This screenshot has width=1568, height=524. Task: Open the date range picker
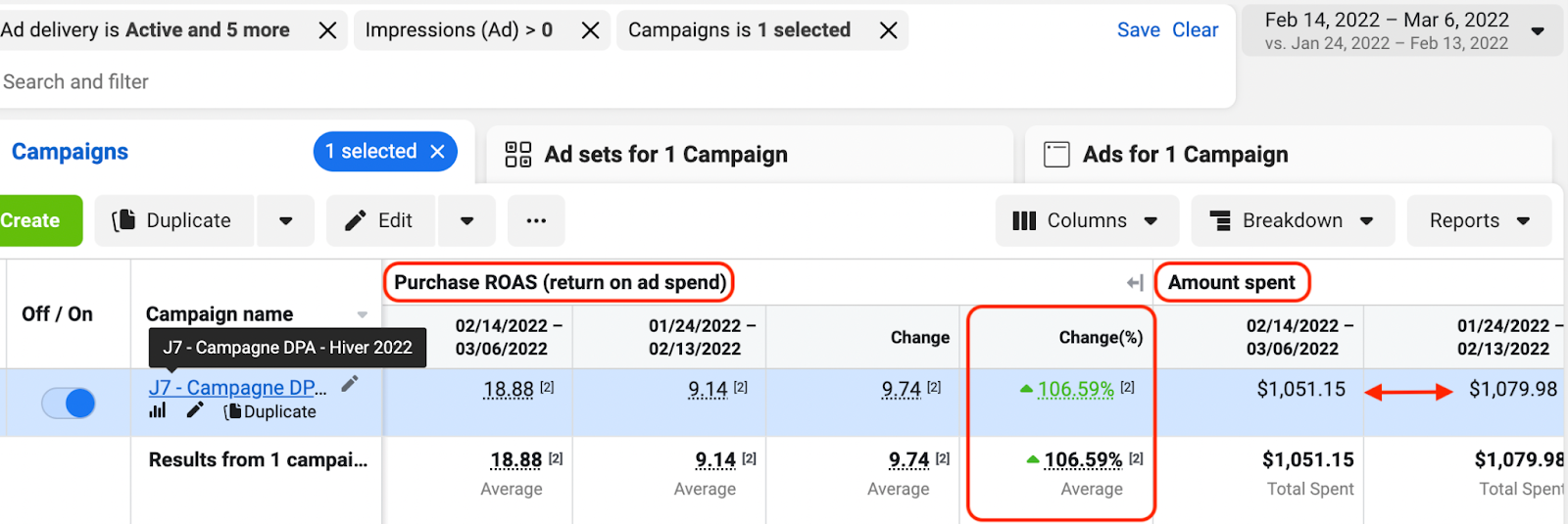click(1401, 30)
